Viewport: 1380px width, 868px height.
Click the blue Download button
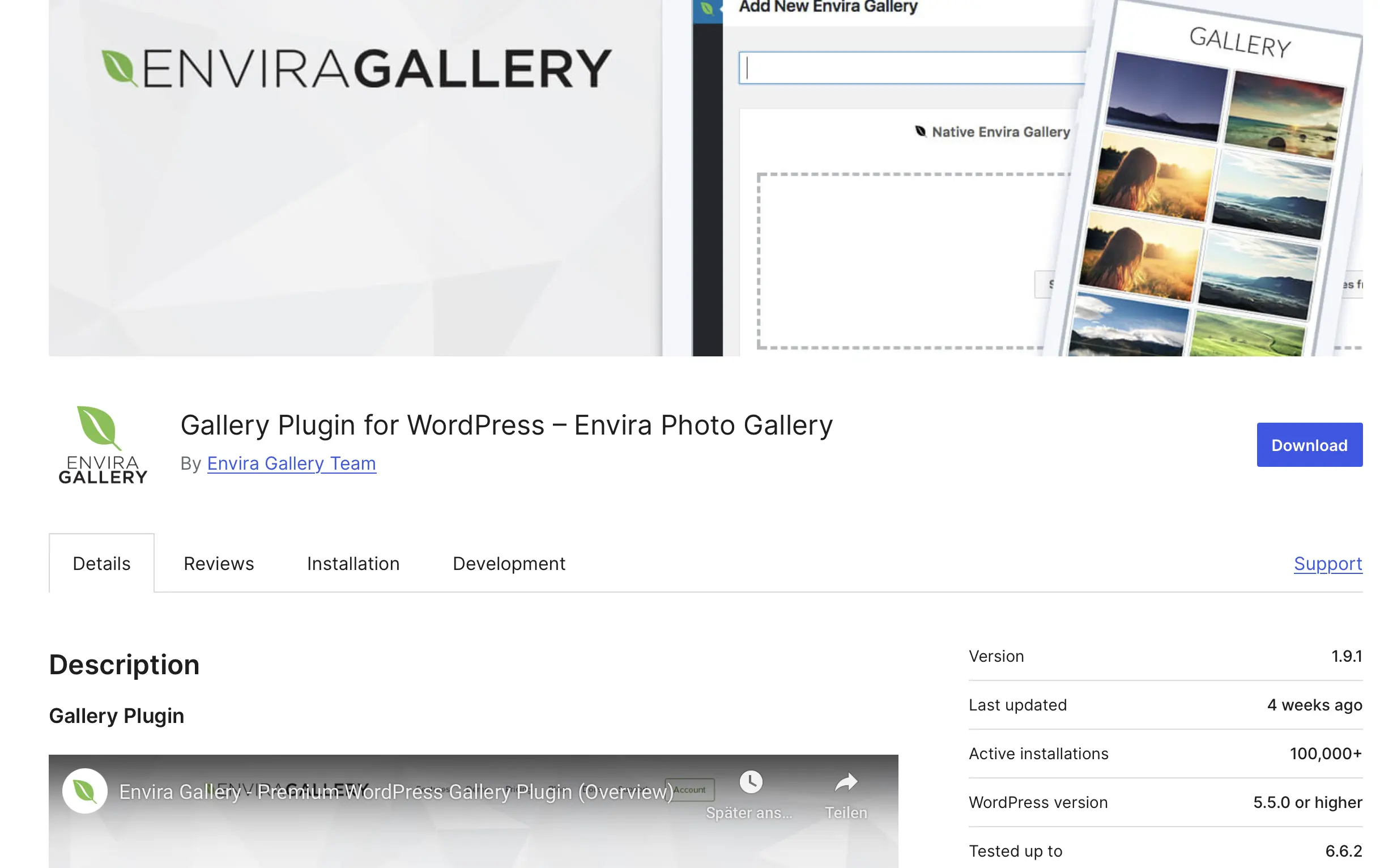click(1310, 444)
